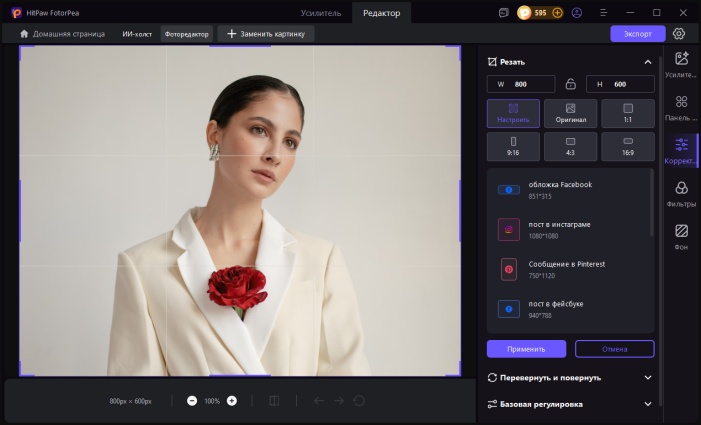701x425 pixels.
Task: Select the 16:9 crop ratio
Action: click(628, 147)
